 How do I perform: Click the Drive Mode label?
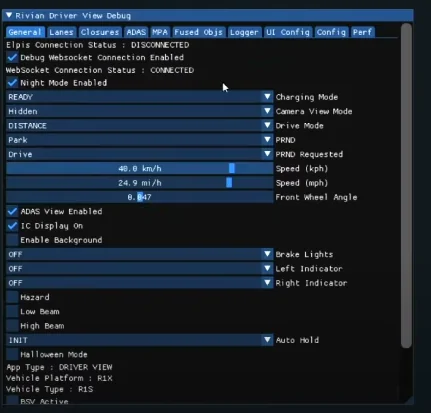point(299,126)
